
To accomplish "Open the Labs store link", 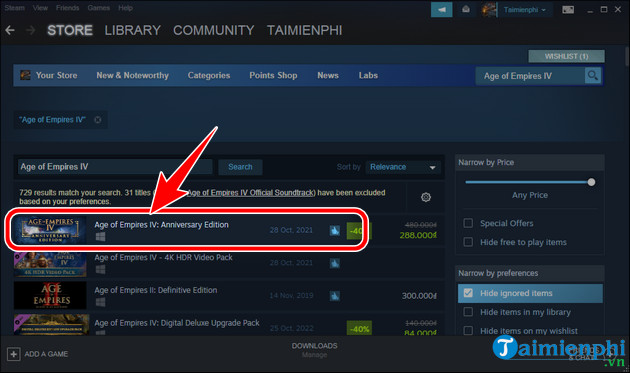I will pos(368,76).
